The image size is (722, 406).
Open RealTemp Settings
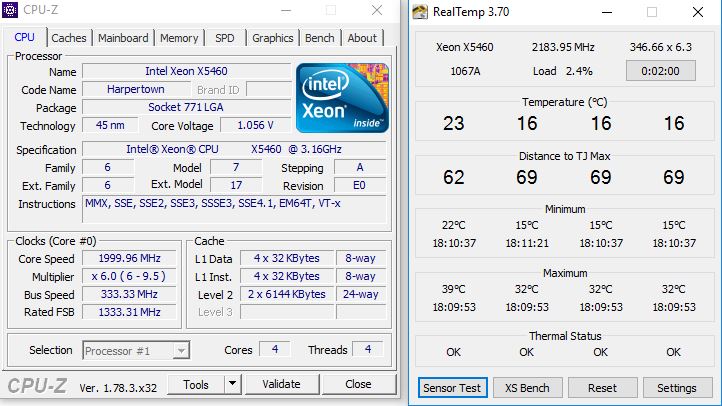point(677,388)
